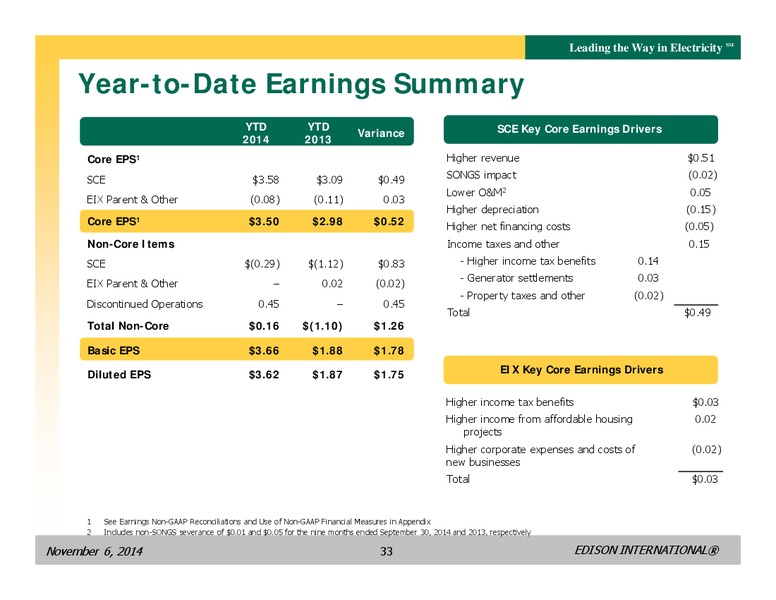Click the 'Generator settlements' sub-item
The height and width of the screenshot is (600, 776).
point(516,278)
